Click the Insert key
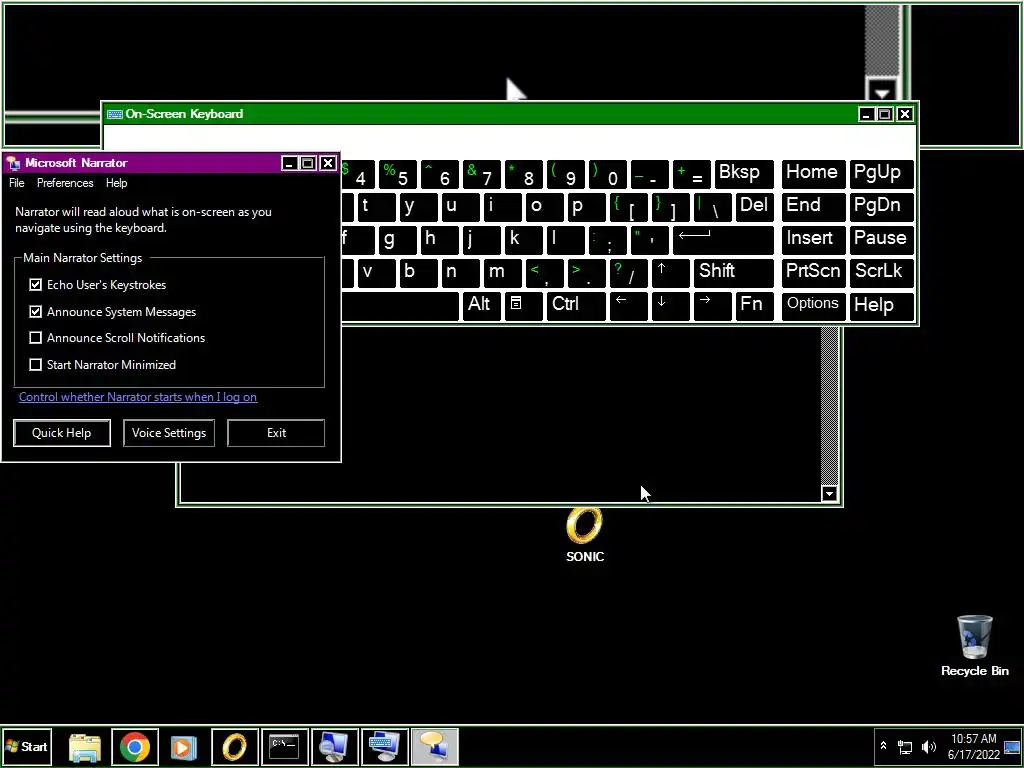The height and width of the screenshot is (768, 1024). coord(814,239)
